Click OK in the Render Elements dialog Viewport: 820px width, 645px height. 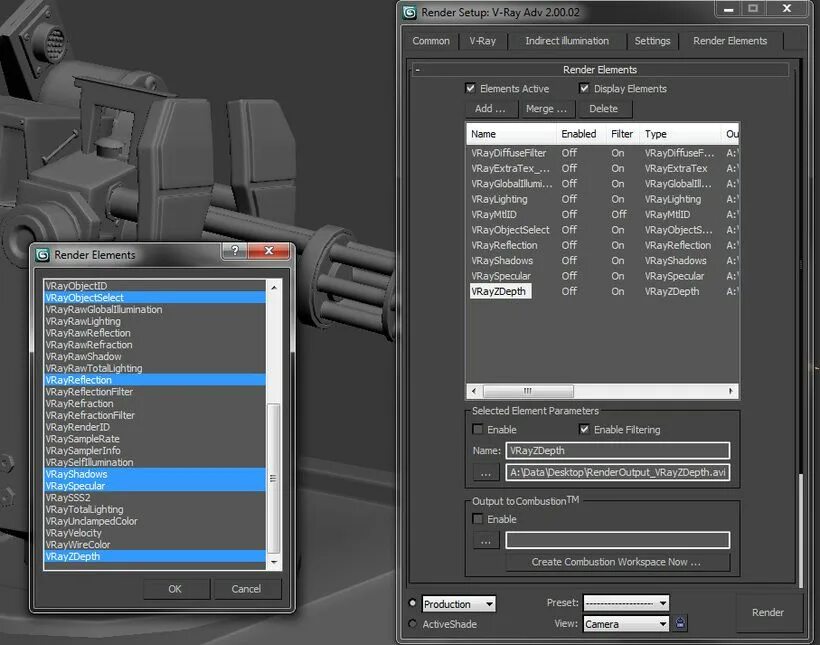pyautogui.click(x=175, y=589)
